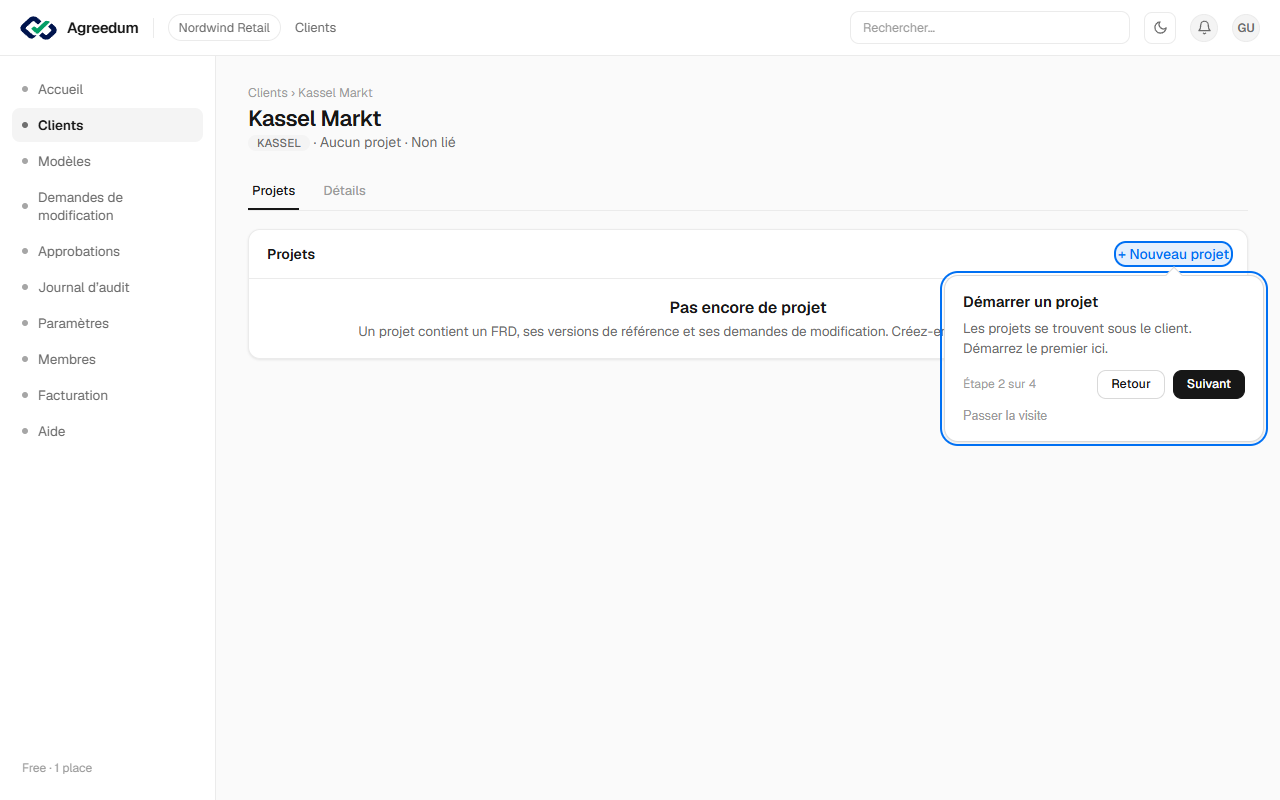Click the Démarrer un projet popup title
The image size is (1280, 800).
1030,302
